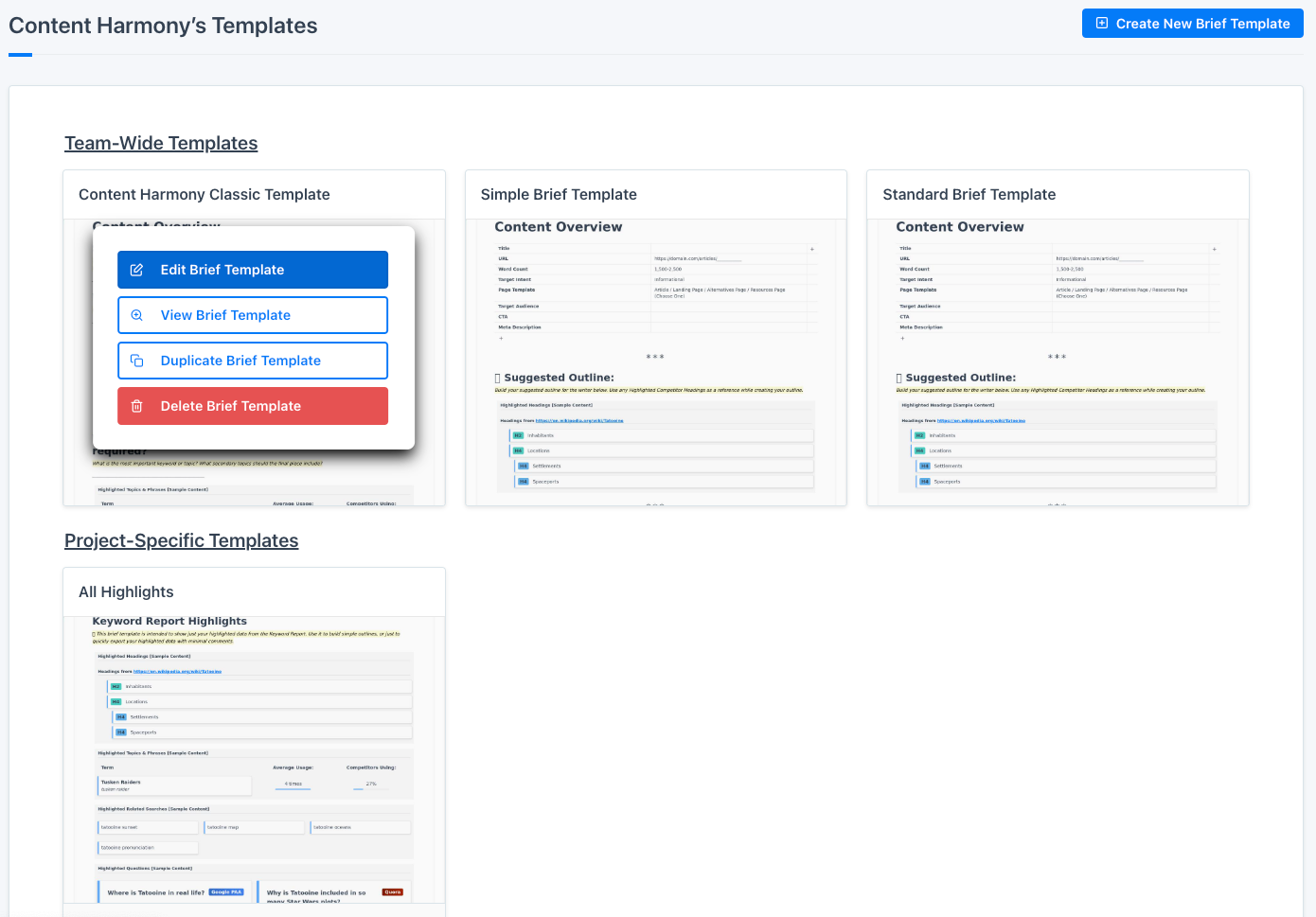Click the pencil edit icon in popup menu
1316x917 pixels.
pos(136,270)
